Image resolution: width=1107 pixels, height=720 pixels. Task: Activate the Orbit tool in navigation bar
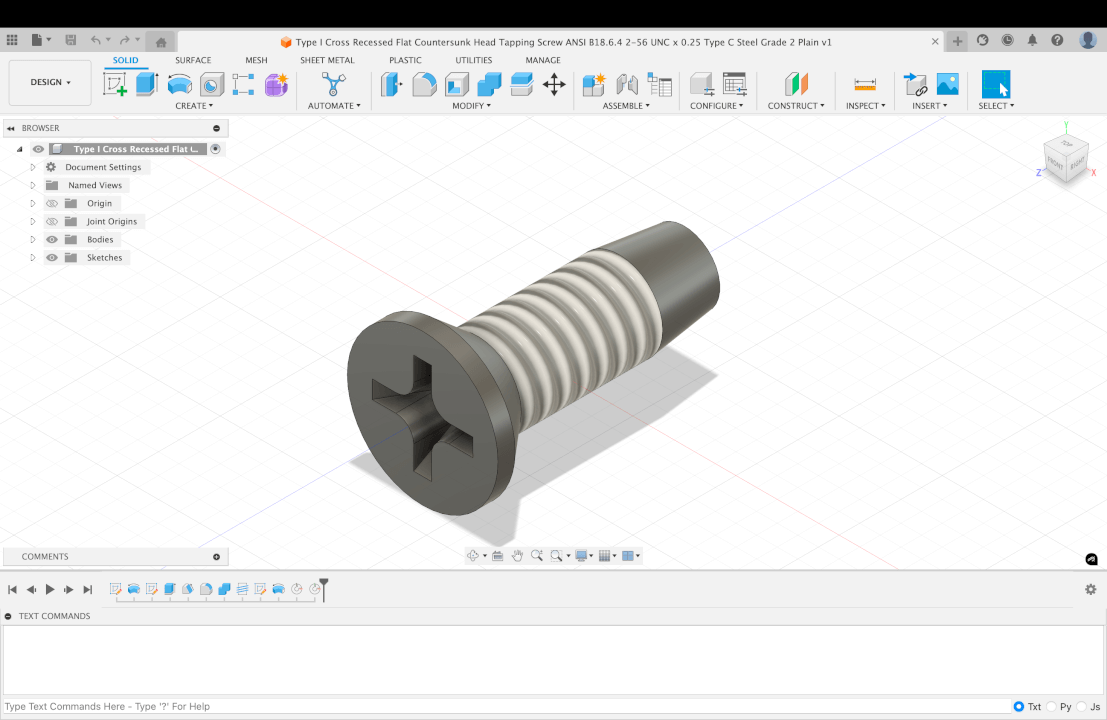click(473, 555)
